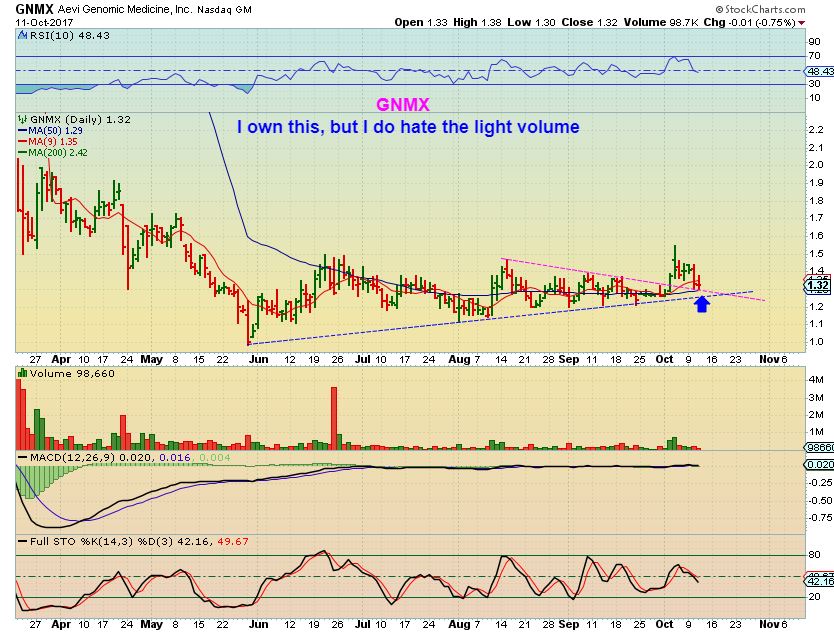The image size is (834, 634).
Task: Click the pink GNMX annotation title
Action: tap(403, 105)
